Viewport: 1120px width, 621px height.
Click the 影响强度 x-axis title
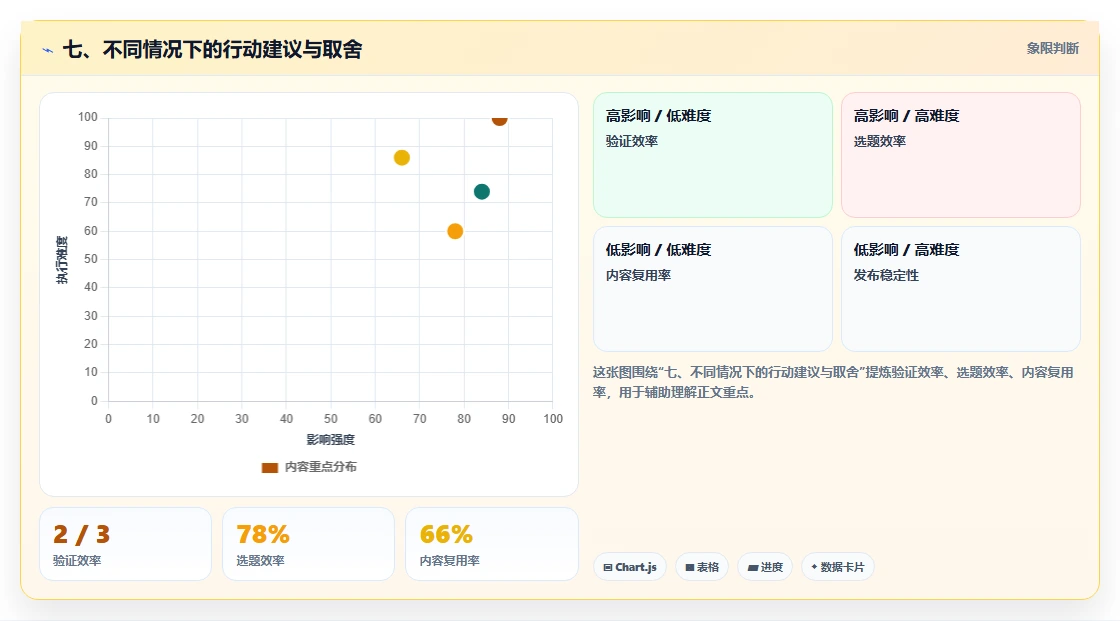(331, 439)
